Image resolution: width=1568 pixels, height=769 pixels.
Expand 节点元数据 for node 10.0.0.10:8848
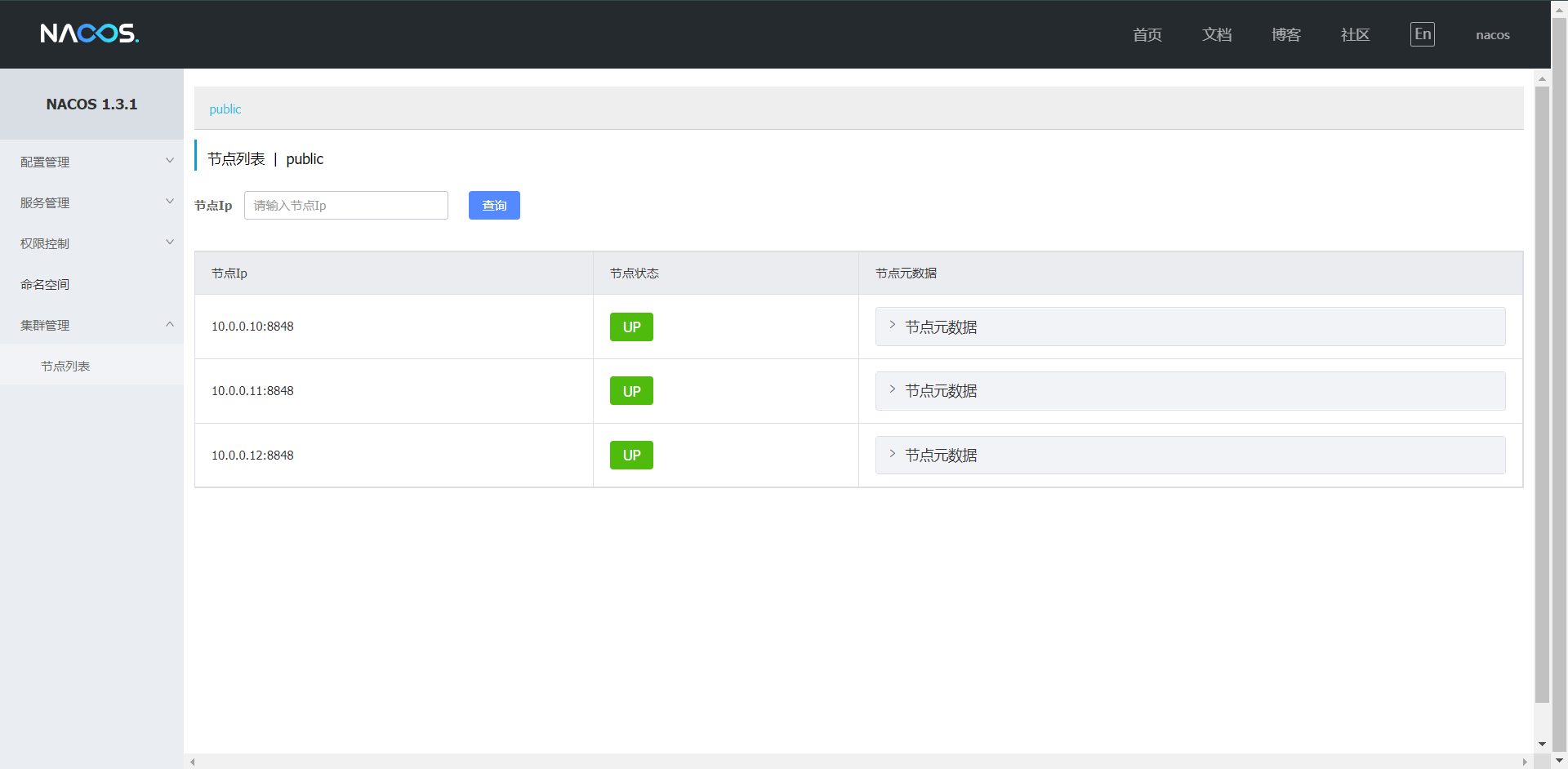941,327
